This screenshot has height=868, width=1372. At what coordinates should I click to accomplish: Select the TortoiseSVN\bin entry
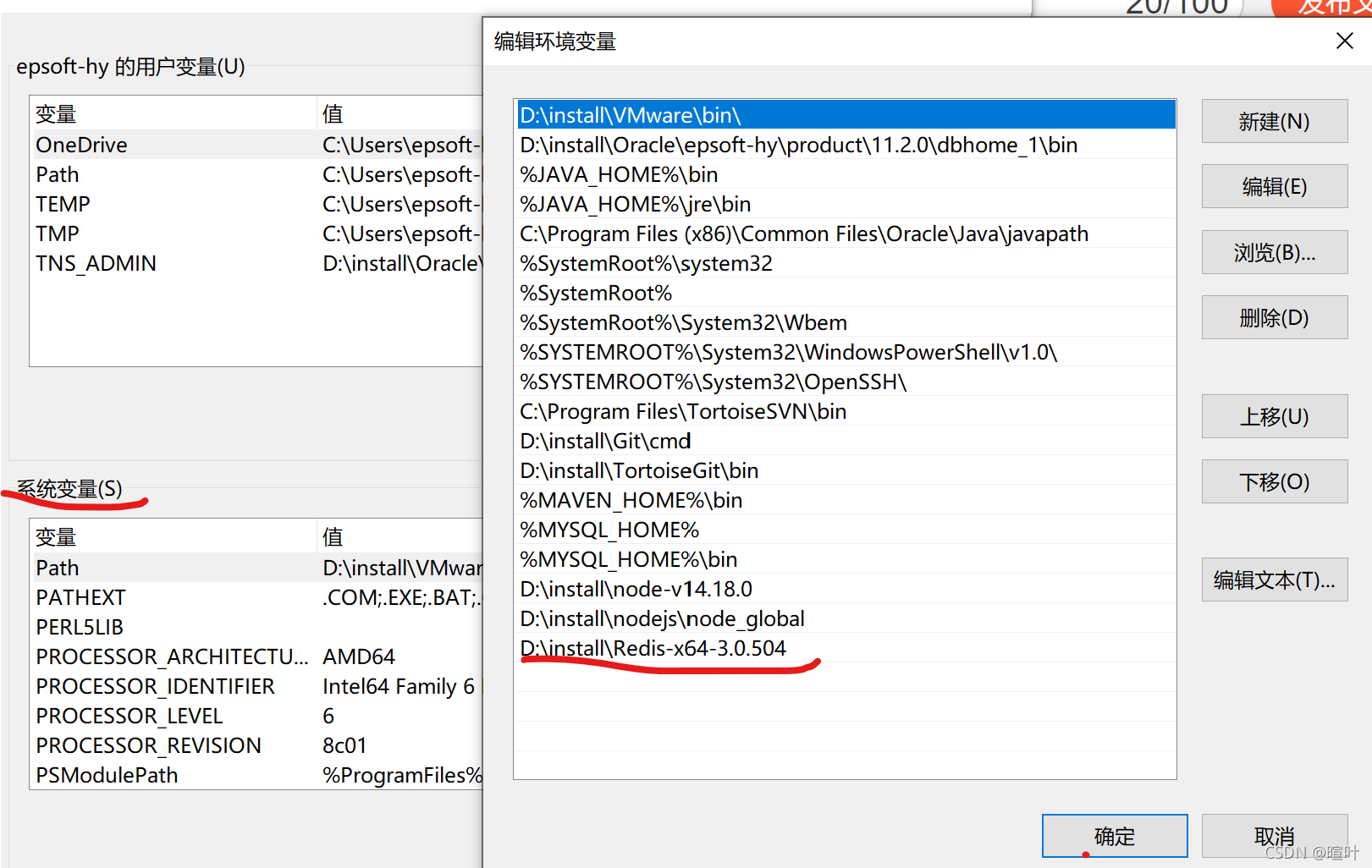(846, 411)
